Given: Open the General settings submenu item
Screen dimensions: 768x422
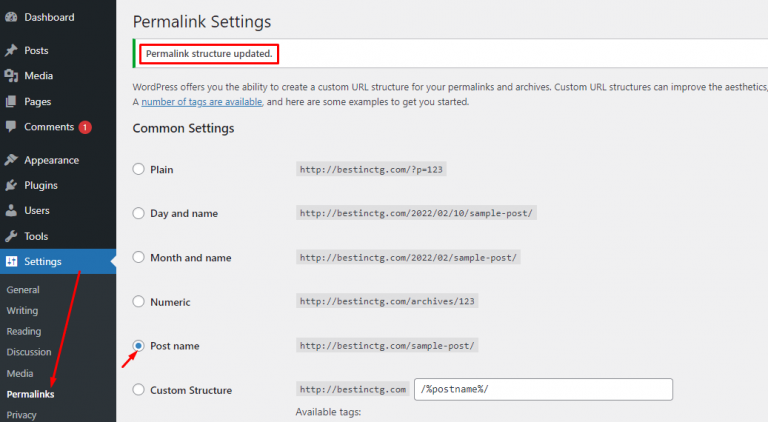Looking at the screenshot, I should pyautogui.click(x=23, y=290).
